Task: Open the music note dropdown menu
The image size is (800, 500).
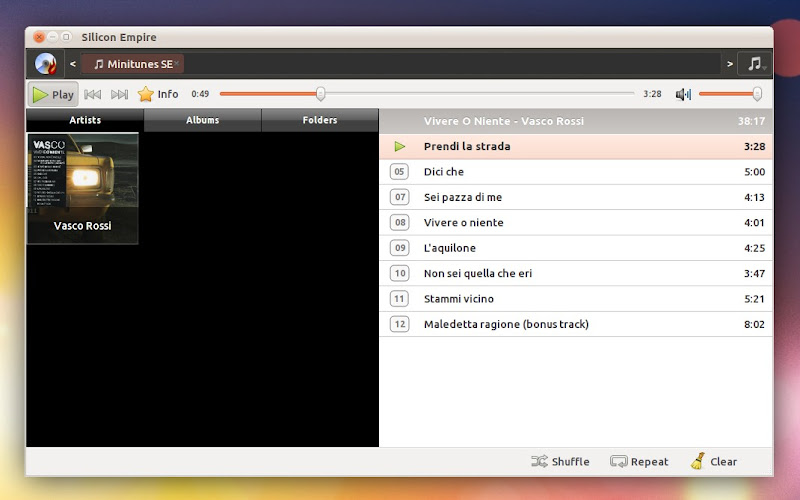Action: click(x=756, y=64)
